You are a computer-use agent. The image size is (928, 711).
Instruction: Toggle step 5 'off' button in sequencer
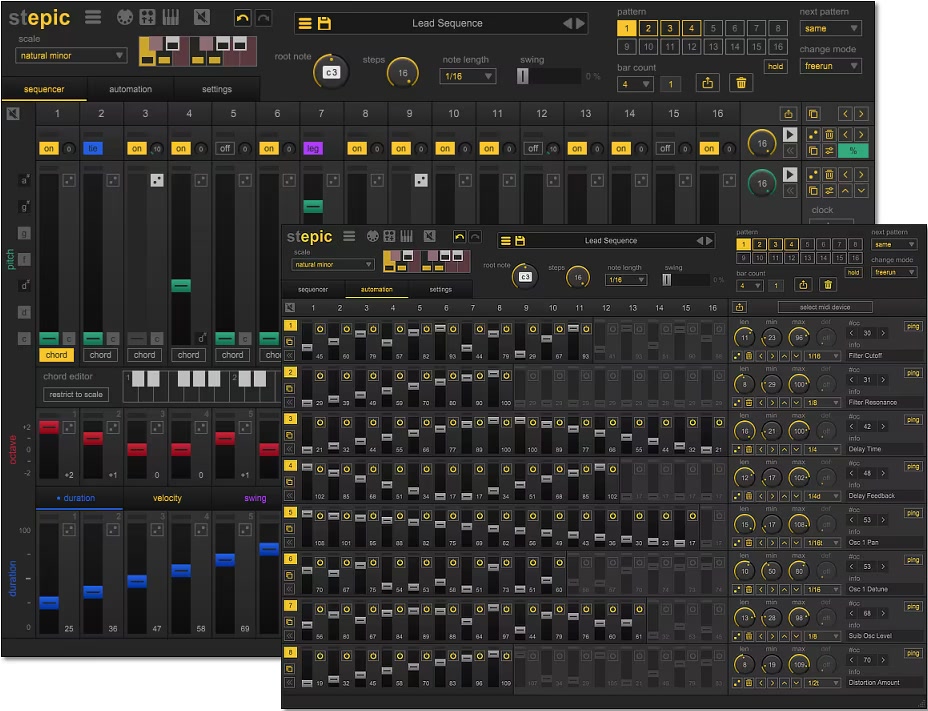click(x=225, y=148)
